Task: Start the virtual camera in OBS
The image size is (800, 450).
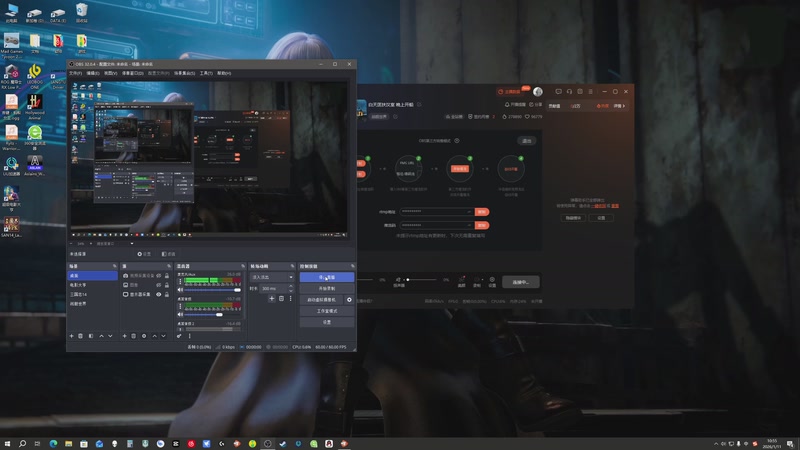Action: [321, 299]
